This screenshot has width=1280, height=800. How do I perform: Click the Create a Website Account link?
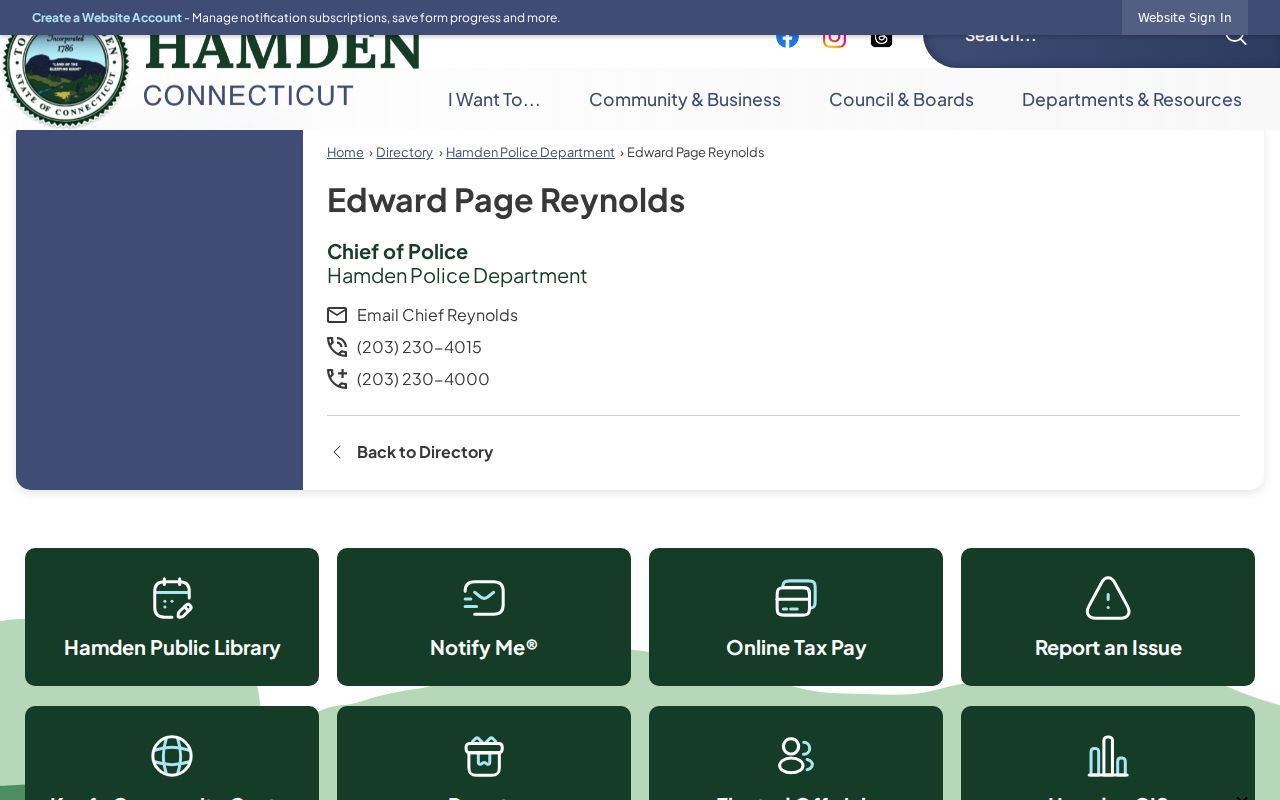tap(107, 17)
